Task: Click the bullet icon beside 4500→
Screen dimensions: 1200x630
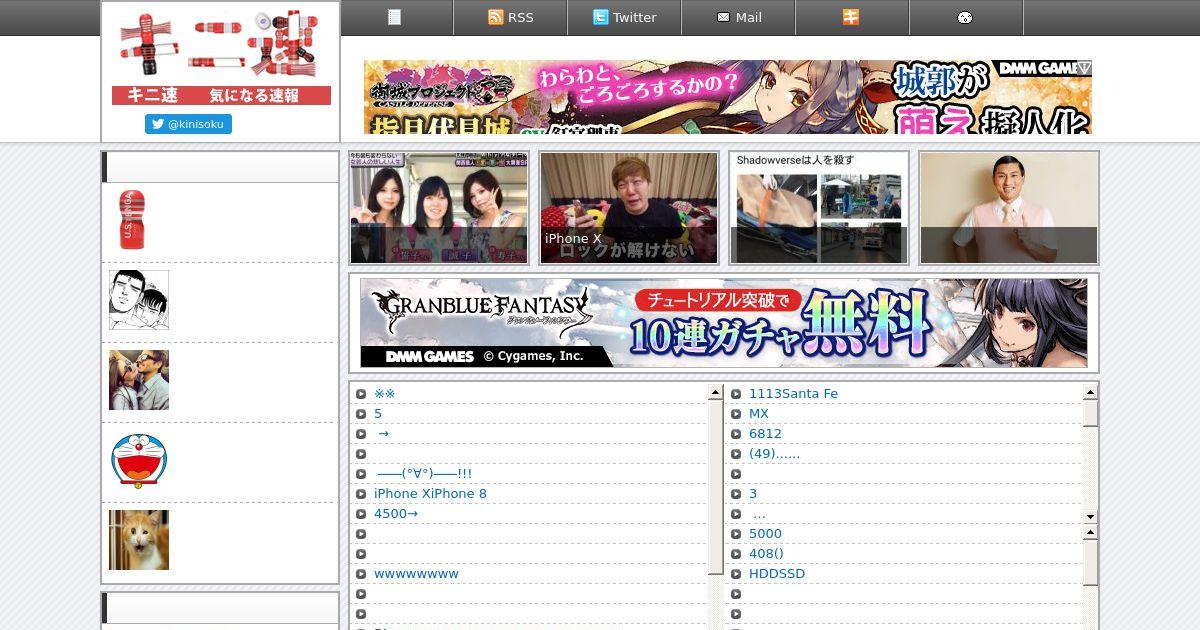Action: pos(361,513)
